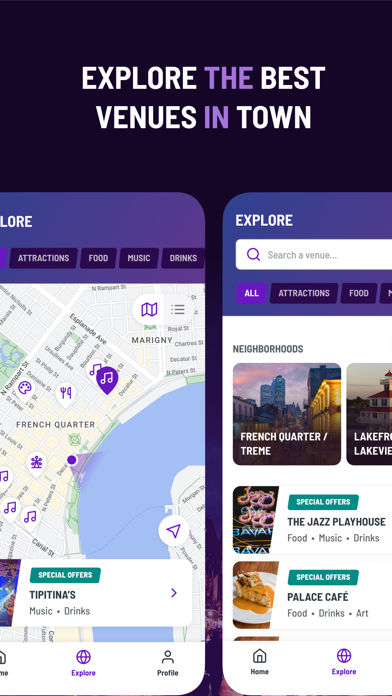Image resolution: width=392 pixels, height=696 pixels.
Task: Filter map by Music
Action: point(139,258)
